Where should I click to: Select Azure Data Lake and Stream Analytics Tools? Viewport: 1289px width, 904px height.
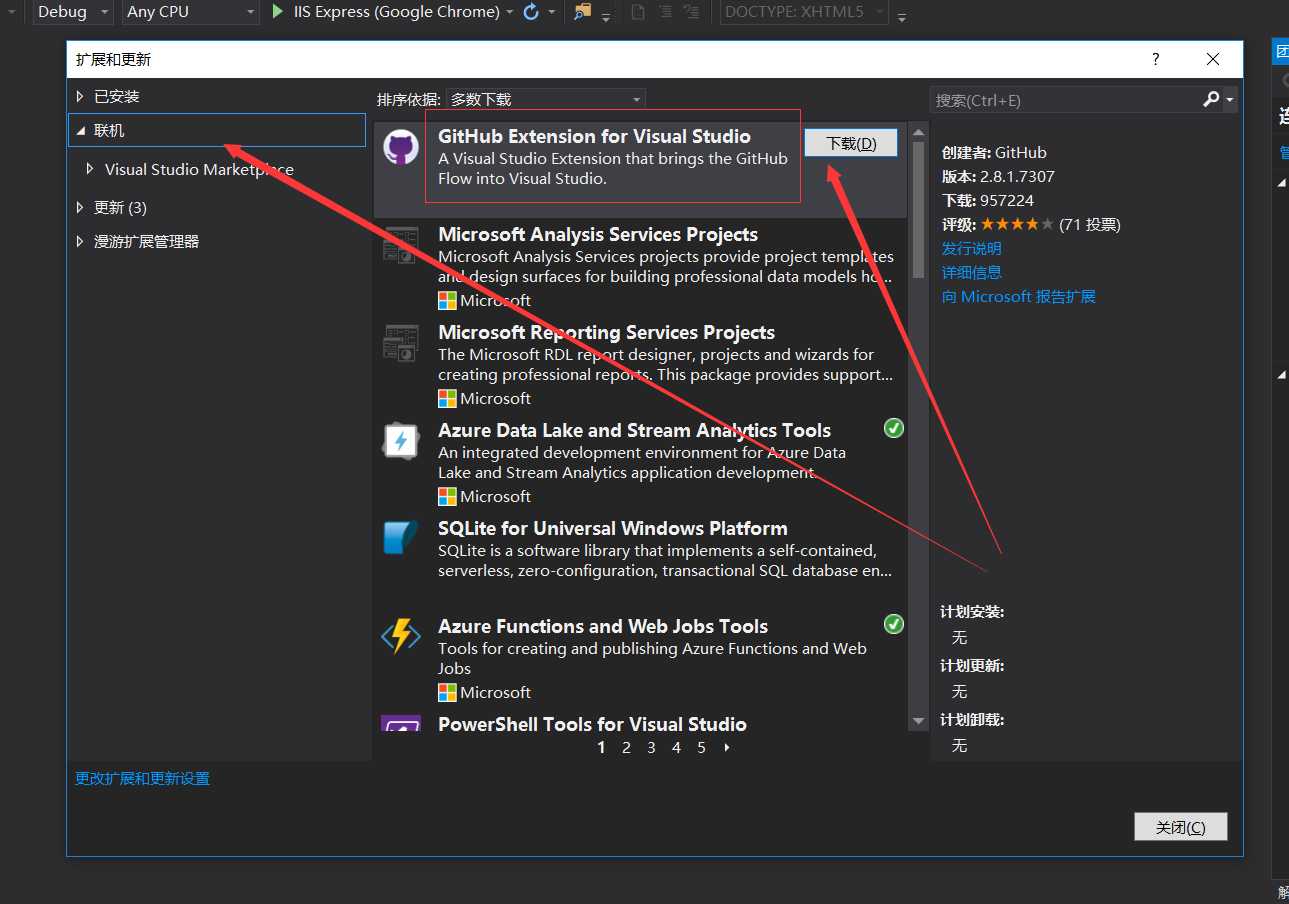640,464
